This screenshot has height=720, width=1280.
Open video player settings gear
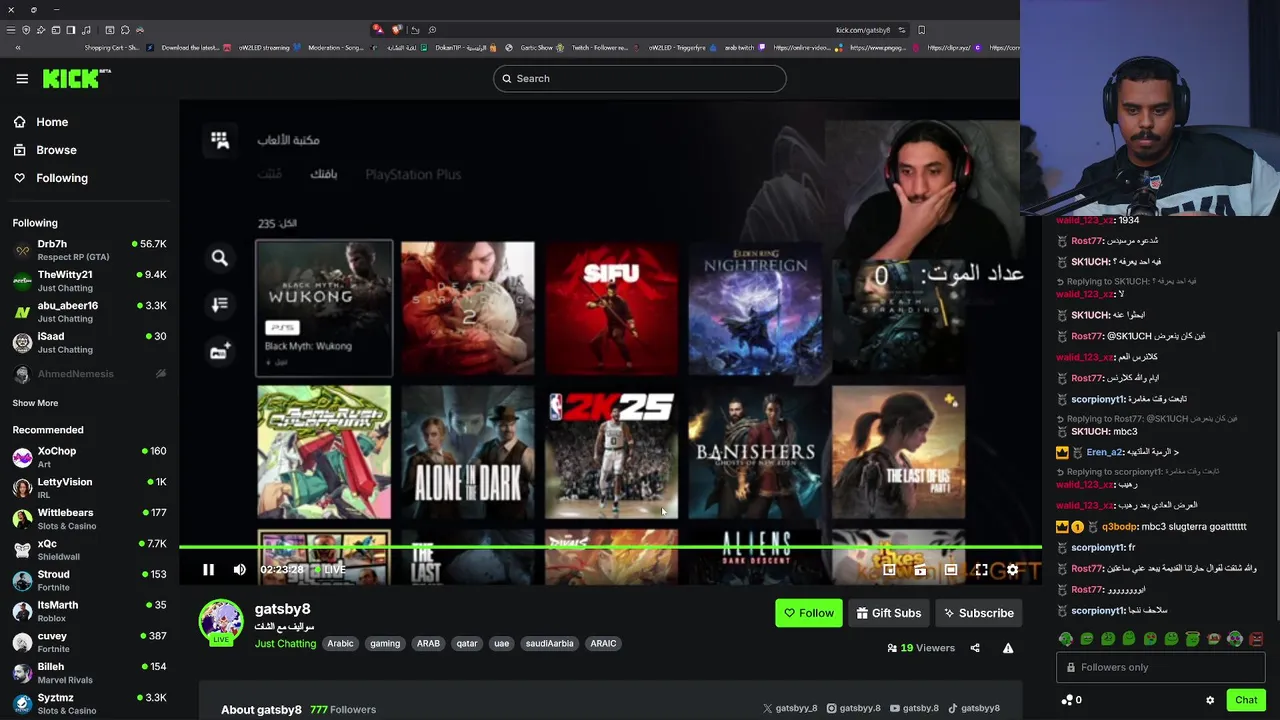[1012, 570]
